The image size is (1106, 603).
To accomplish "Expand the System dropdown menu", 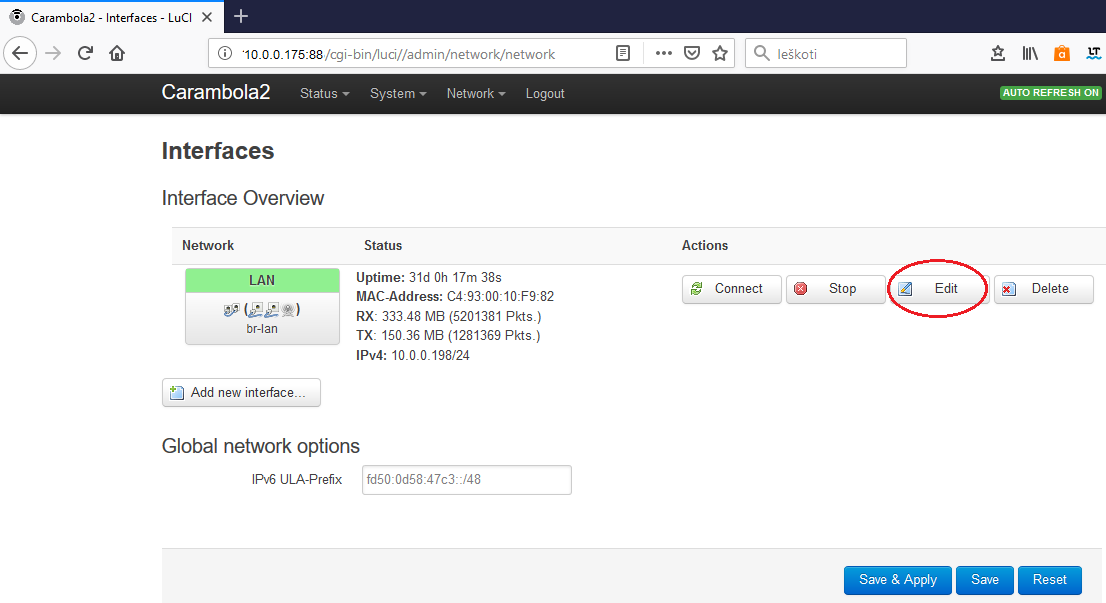I will click(x=397, y=93).
